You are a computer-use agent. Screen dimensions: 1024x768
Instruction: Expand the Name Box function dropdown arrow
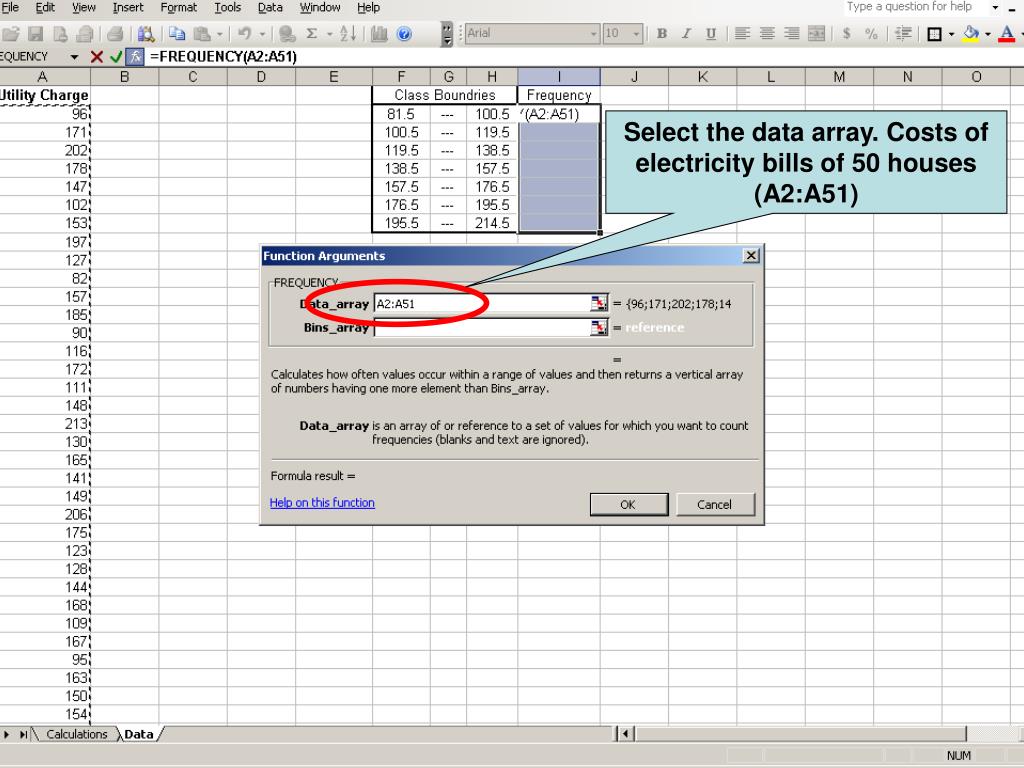[x=74, y=56]
